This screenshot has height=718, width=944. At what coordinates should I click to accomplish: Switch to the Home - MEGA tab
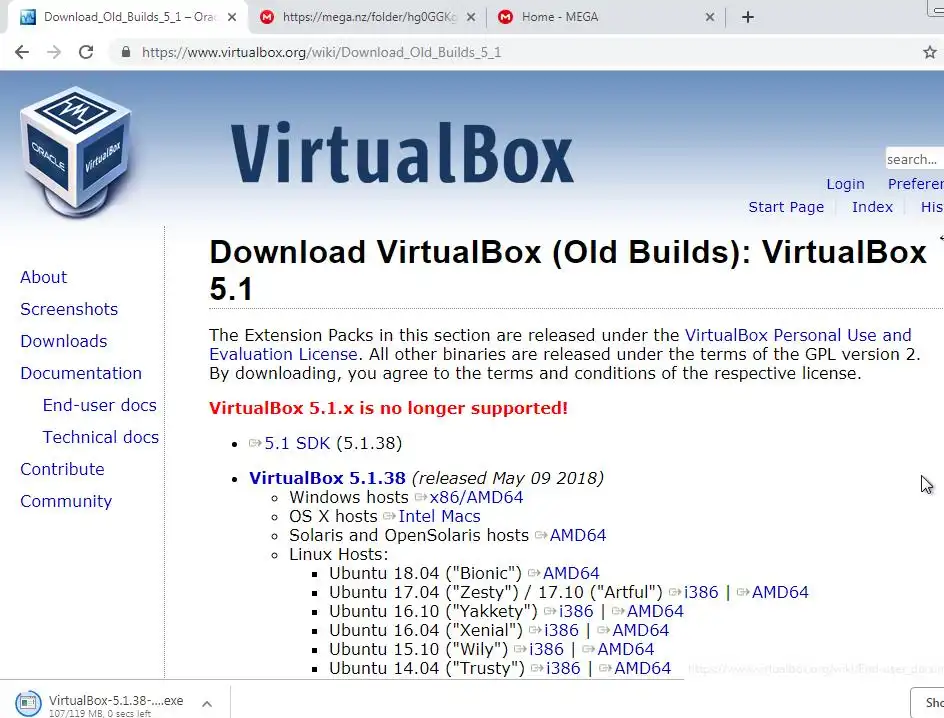coord(607,17)
